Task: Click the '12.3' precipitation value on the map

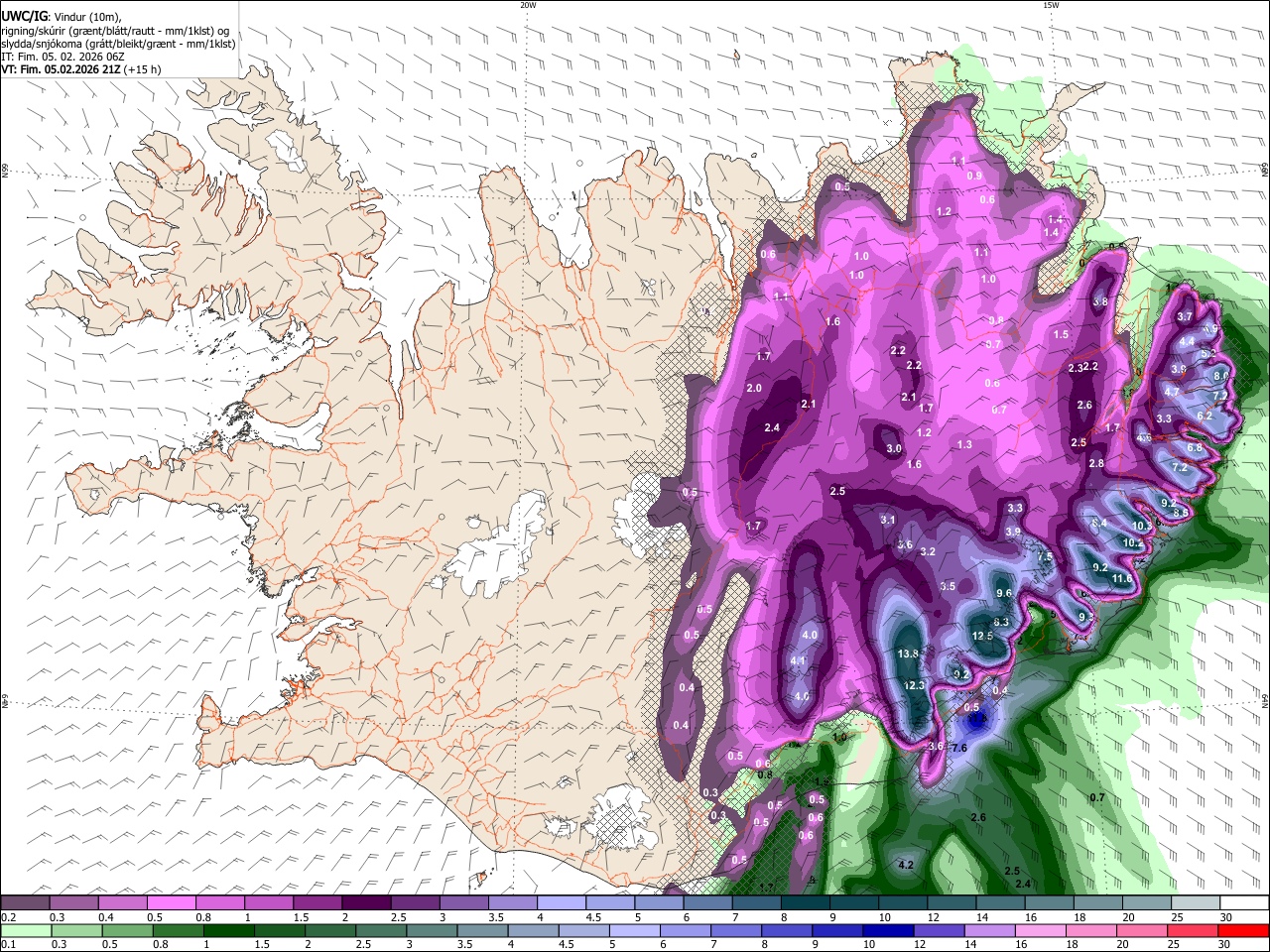Action: coord(915,685)
